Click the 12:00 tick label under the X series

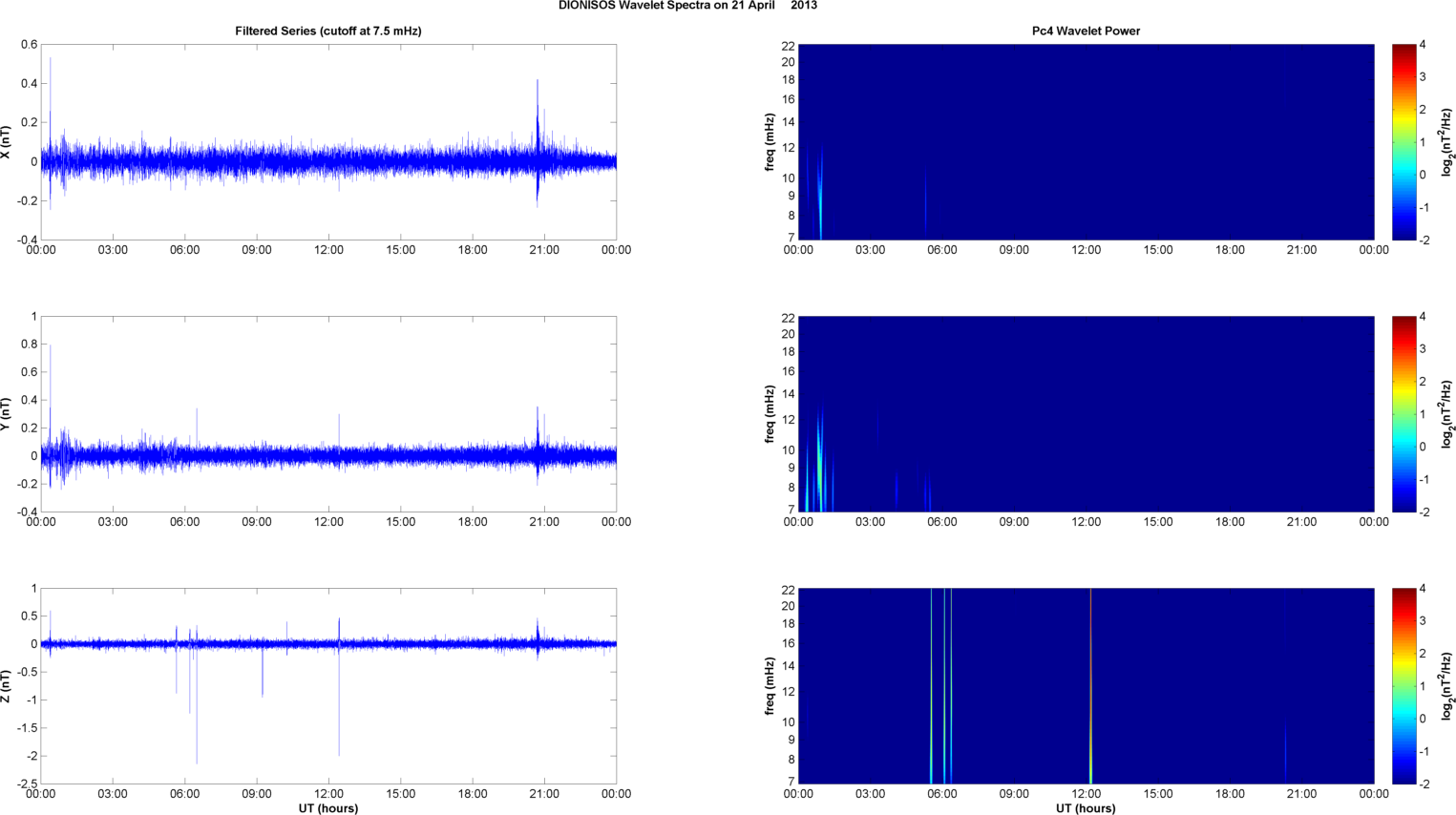point(328,250)
